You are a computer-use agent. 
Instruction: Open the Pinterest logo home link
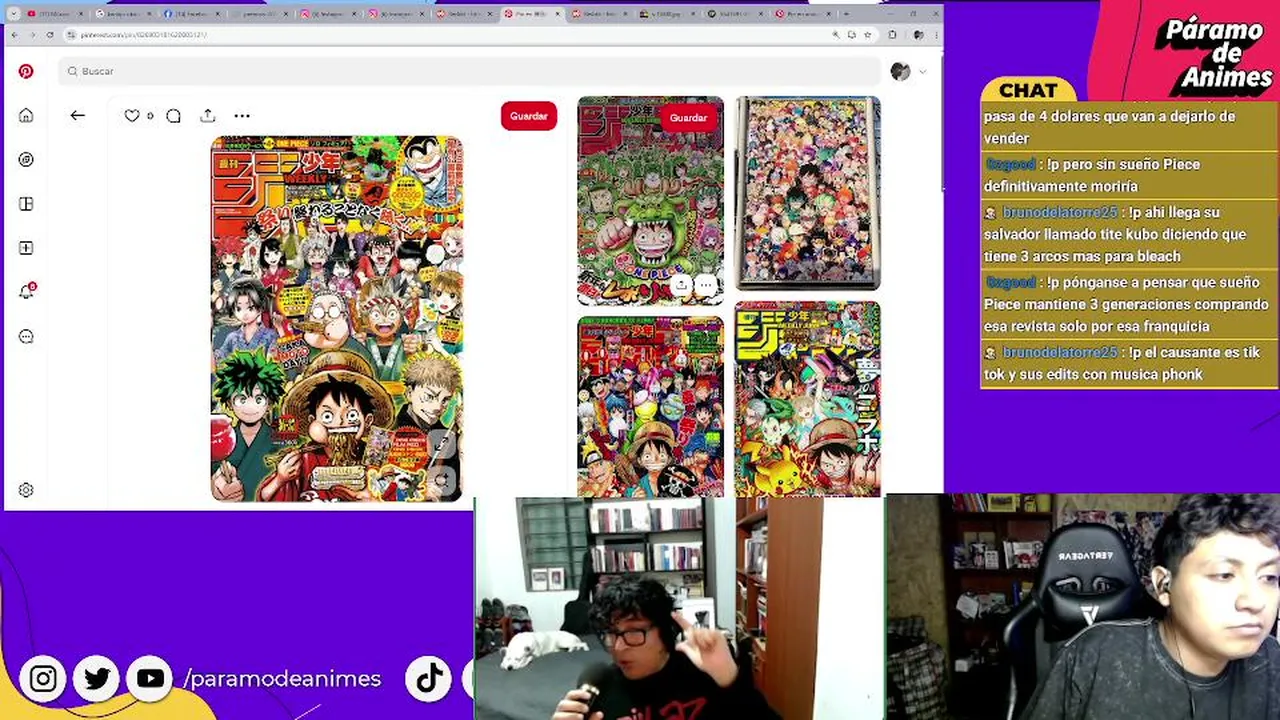26,72
